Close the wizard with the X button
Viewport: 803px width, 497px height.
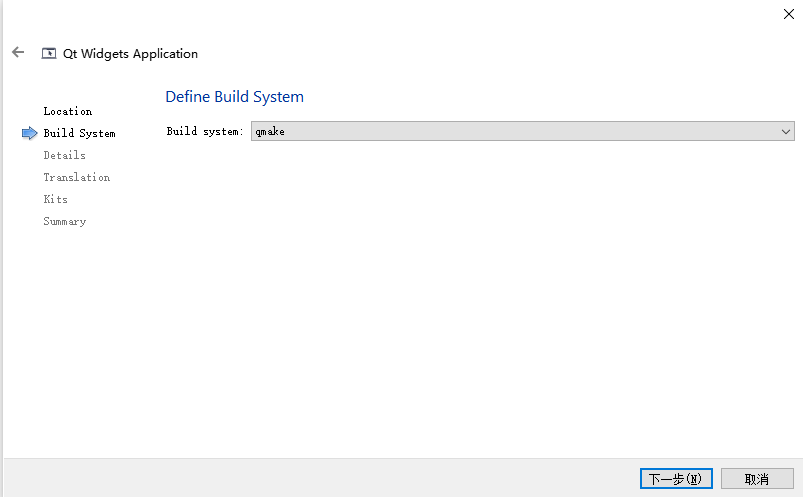click(789, 14)
